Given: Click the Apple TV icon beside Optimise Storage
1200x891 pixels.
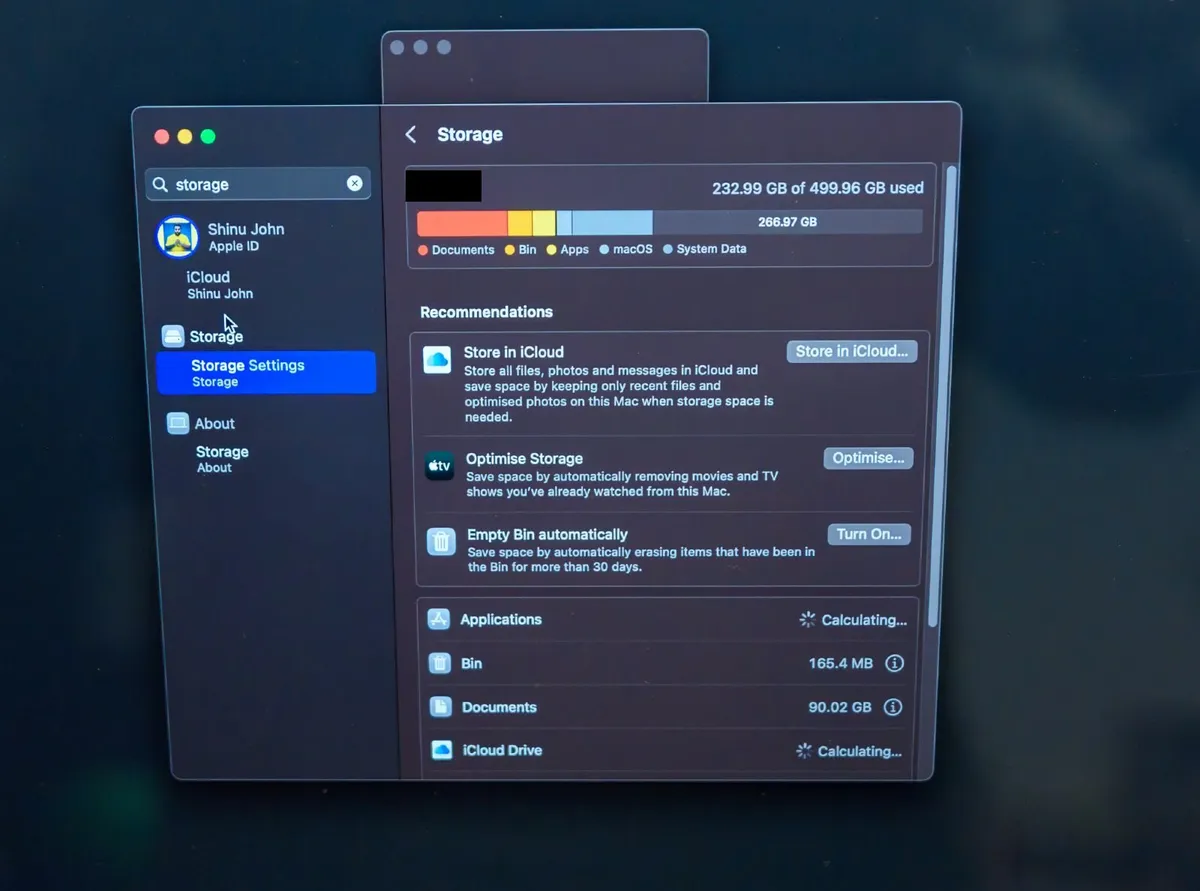Looking at the screenshot, I should [x=440, y=466].
